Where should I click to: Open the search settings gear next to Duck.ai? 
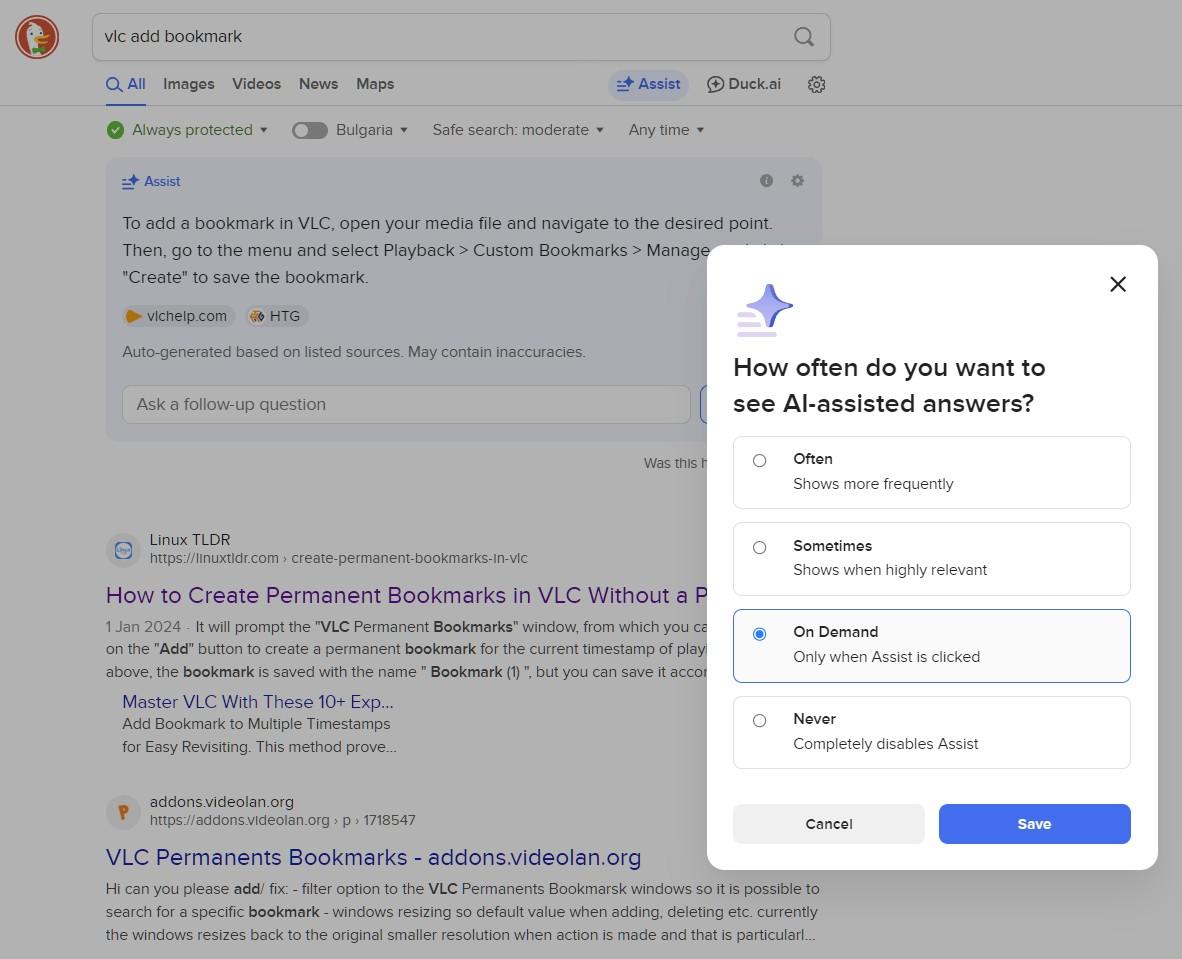(816, 84)
